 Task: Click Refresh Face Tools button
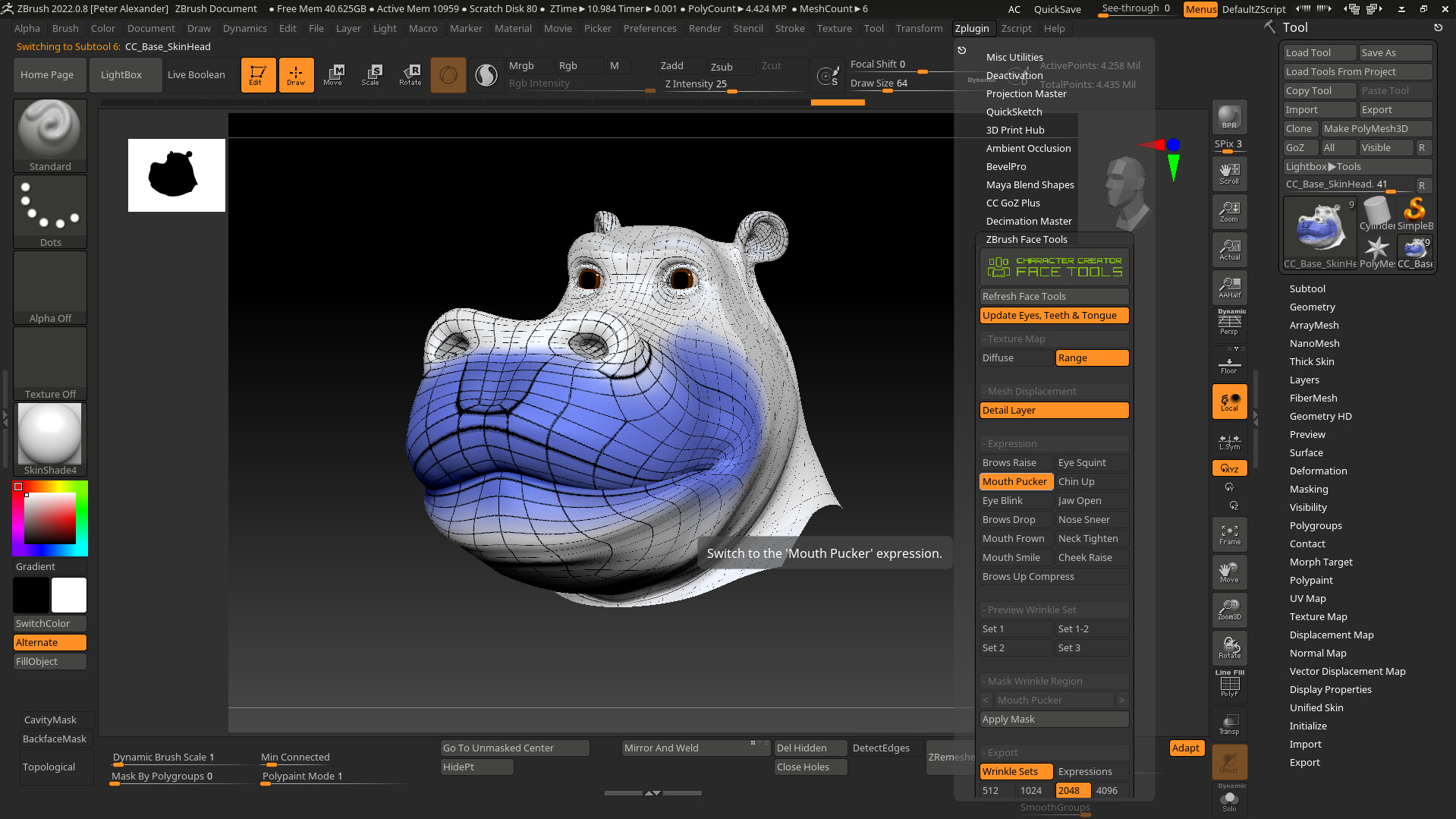pyautogui.click(x=1055, y=296)
